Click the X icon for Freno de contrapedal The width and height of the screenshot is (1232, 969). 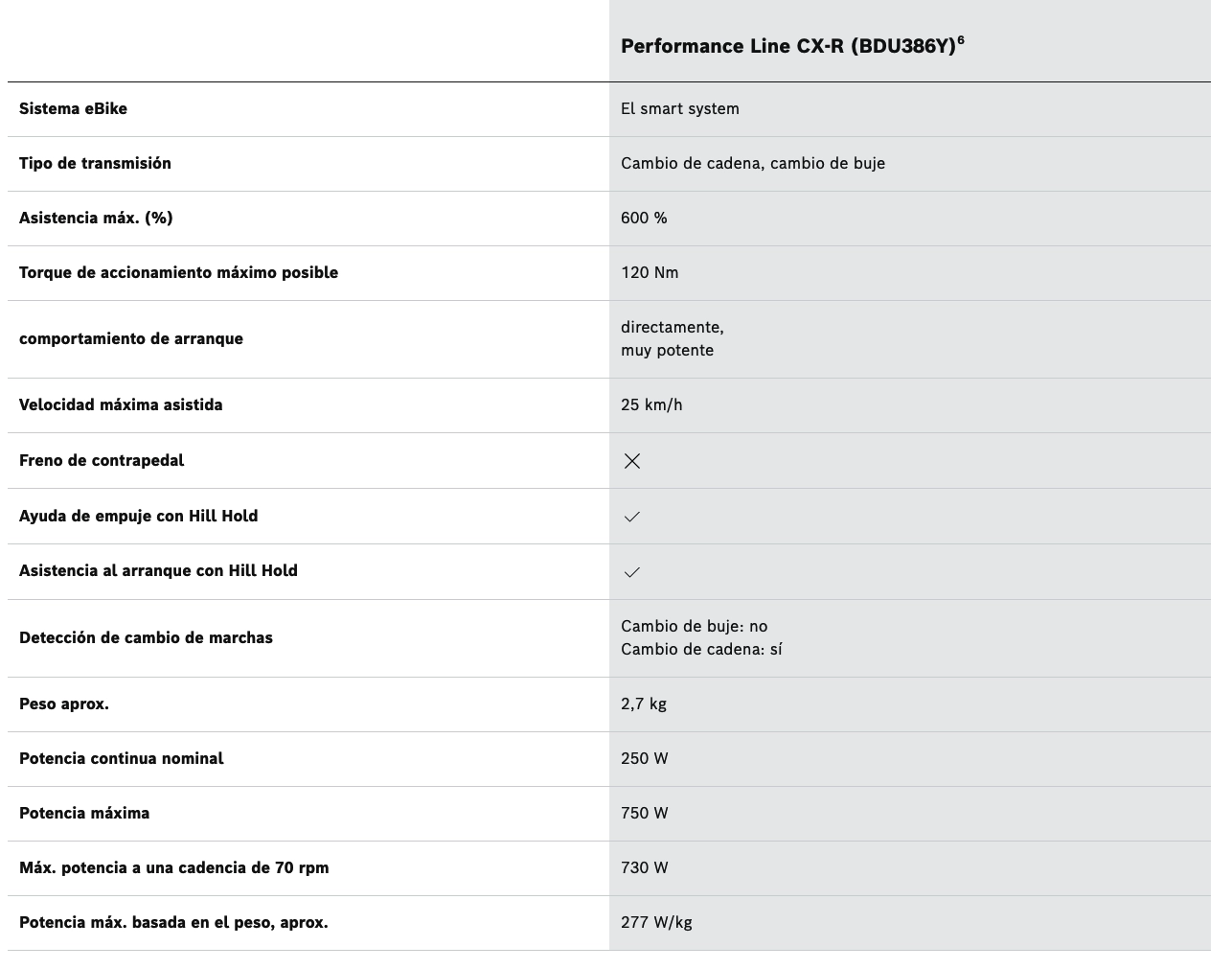pos(631,461)
